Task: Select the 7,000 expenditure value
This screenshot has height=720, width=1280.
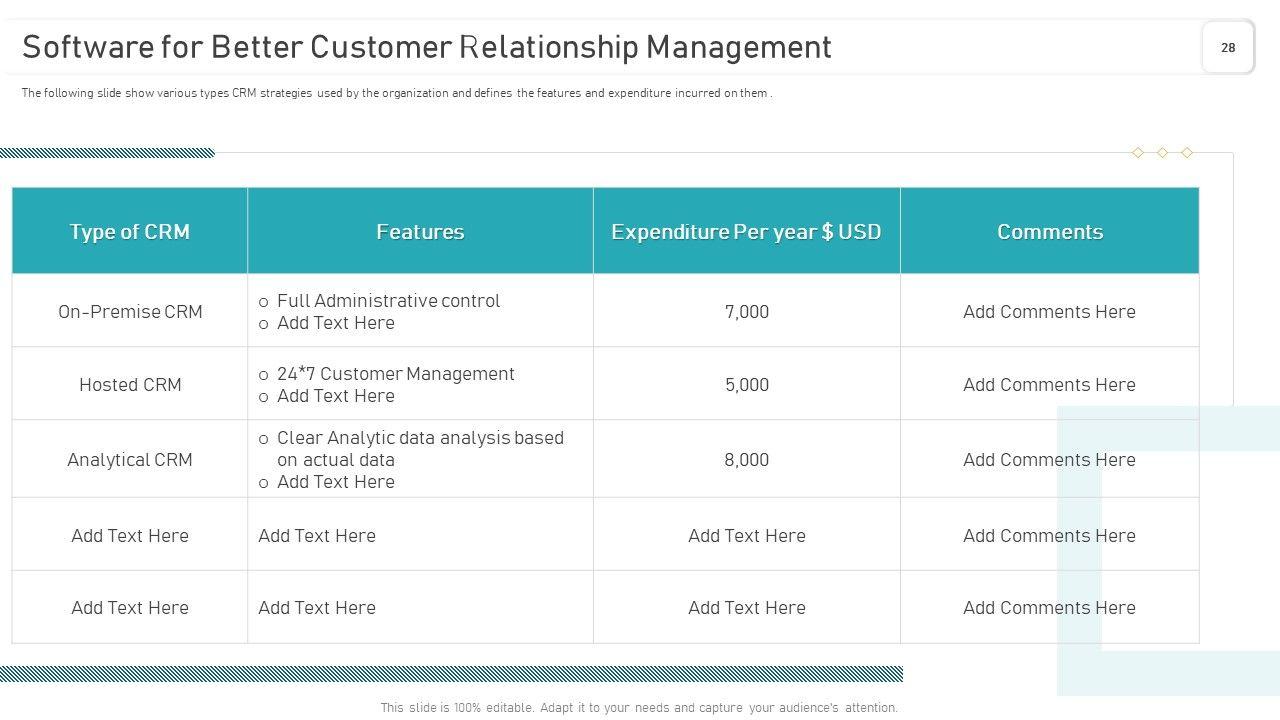Action: tap(747, 312)
